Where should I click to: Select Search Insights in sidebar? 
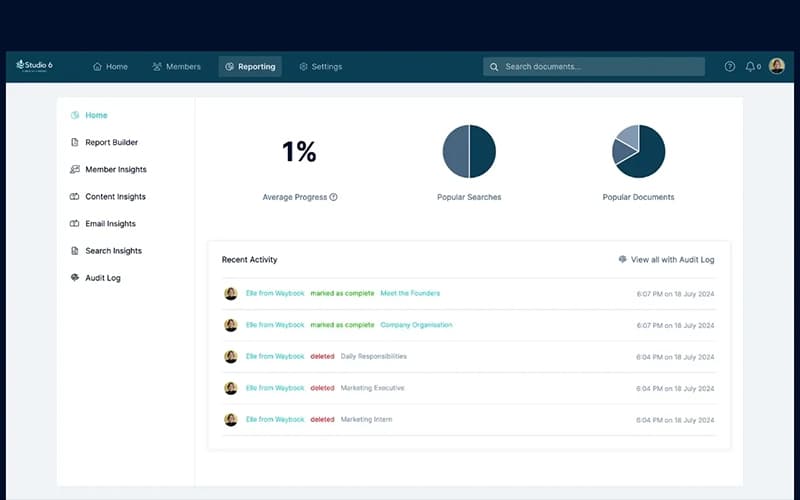(113, 251)
